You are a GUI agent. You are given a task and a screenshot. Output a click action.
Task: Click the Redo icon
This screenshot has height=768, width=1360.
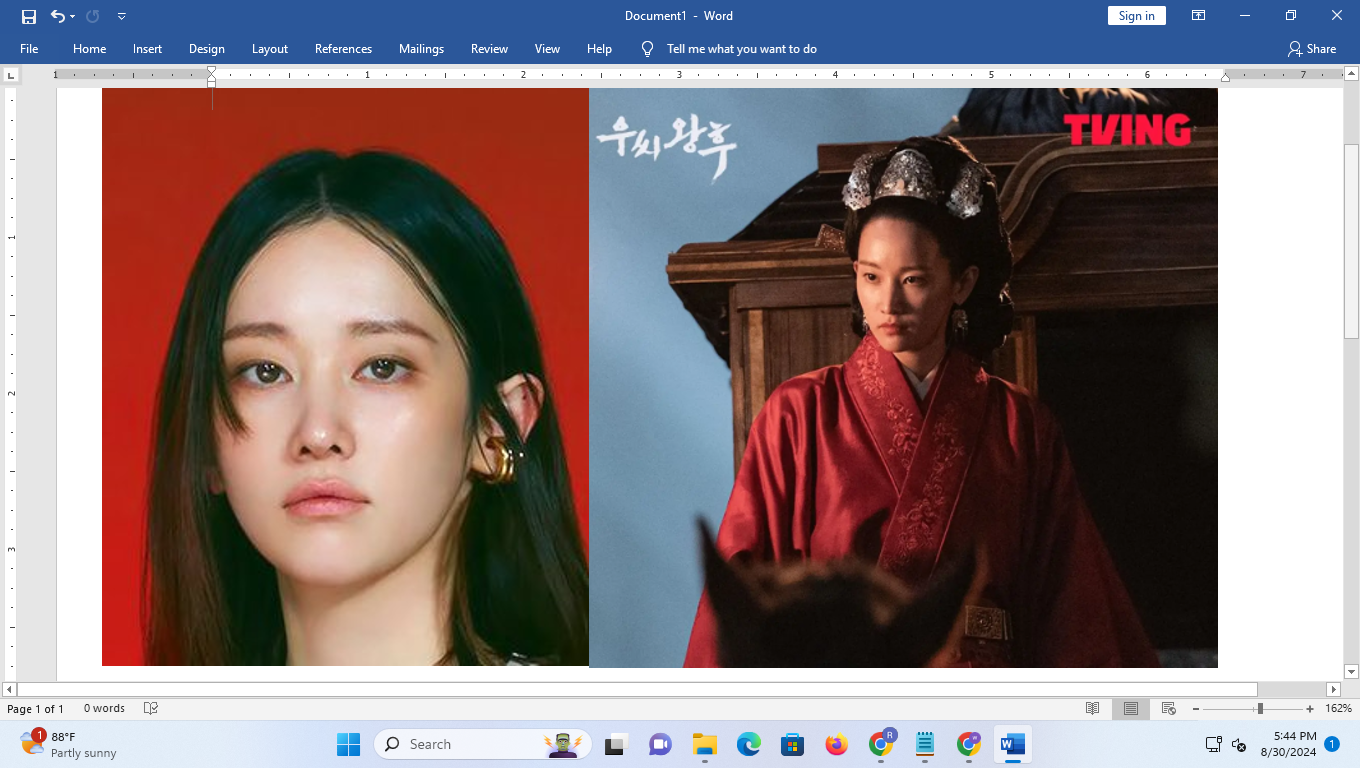[x=93, y=16]
